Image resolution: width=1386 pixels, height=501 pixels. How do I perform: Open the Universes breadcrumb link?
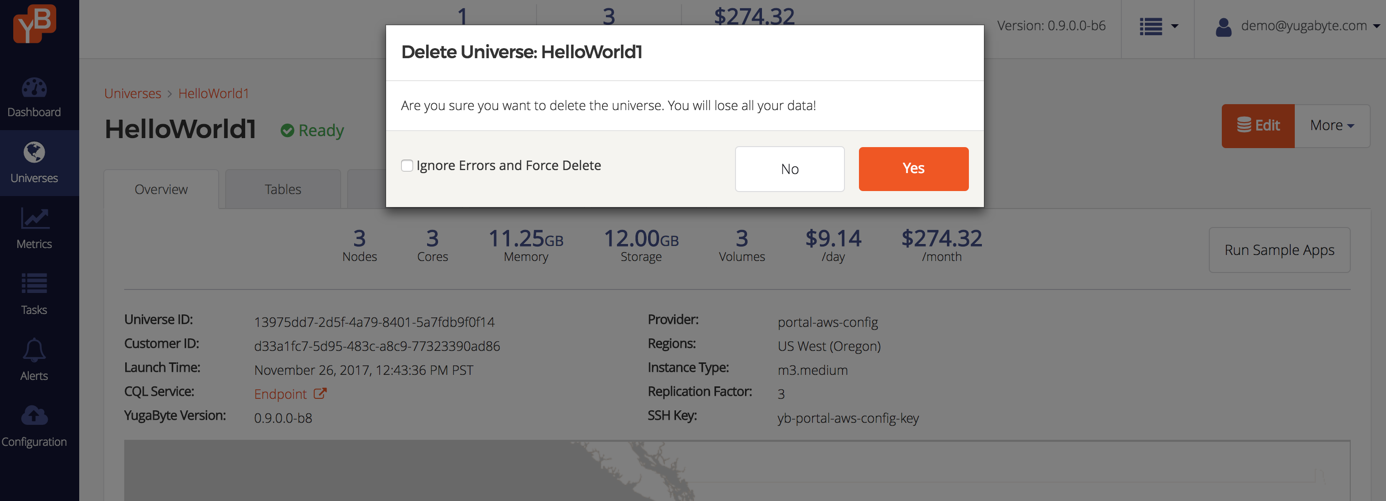coord(132,93)
